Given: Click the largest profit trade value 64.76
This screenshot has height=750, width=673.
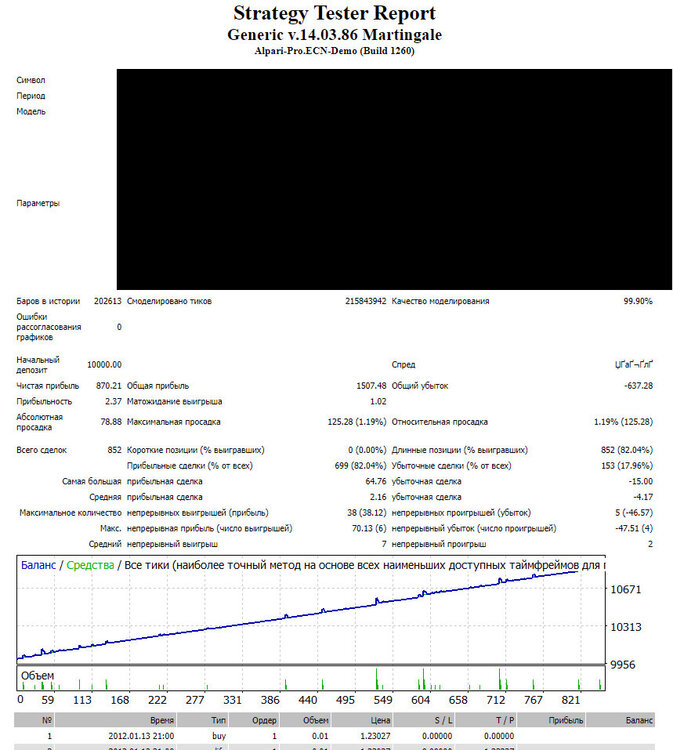Looking at the screenshot, I should coord(375,481).
